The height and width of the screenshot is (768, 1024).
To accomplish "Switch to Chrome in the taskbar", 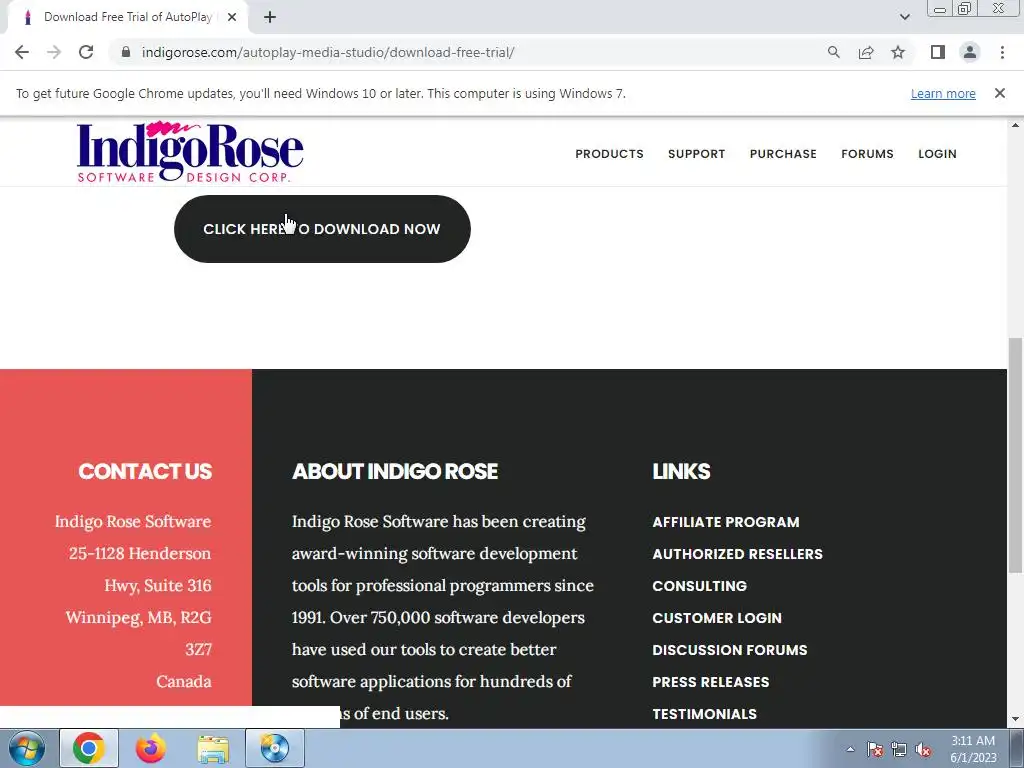I will [x=89, y=748].
